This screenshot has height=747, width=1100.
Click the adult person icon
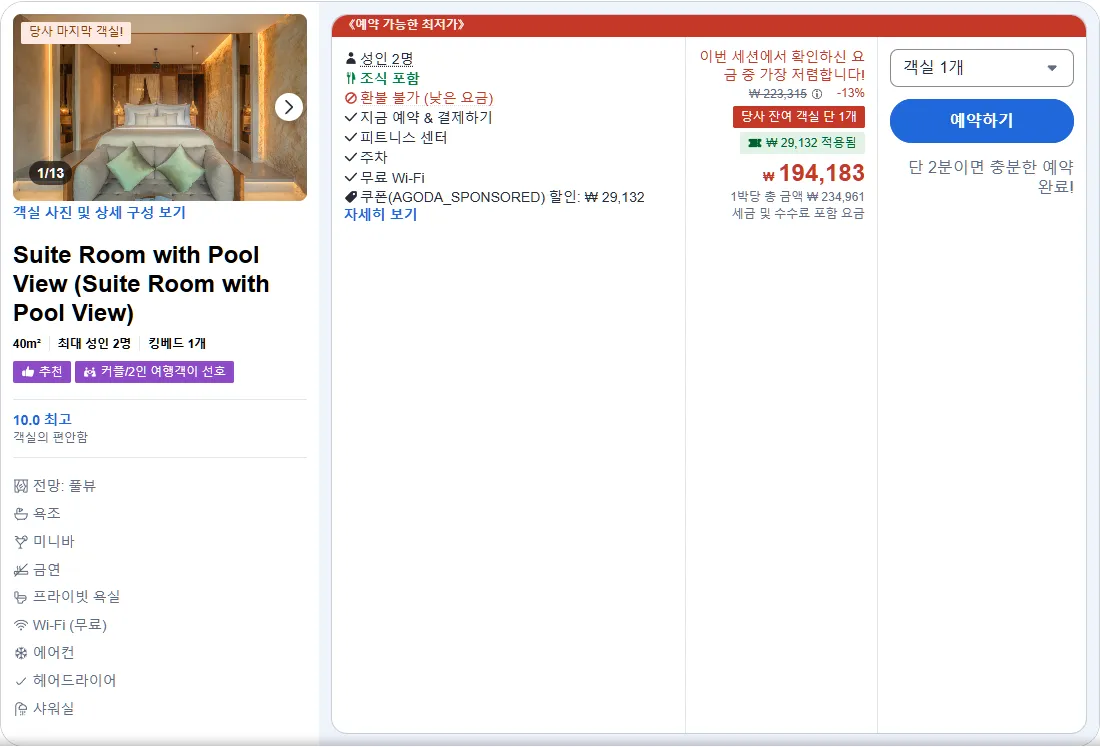click(x=351, y=58)
